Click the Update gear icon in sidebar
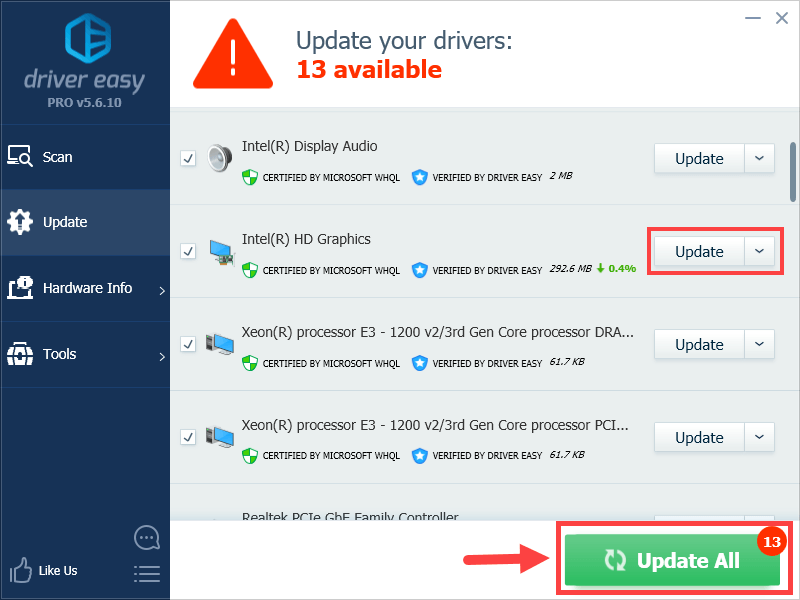800x600 pixels. pyautogui.click(x=20, y=222)
